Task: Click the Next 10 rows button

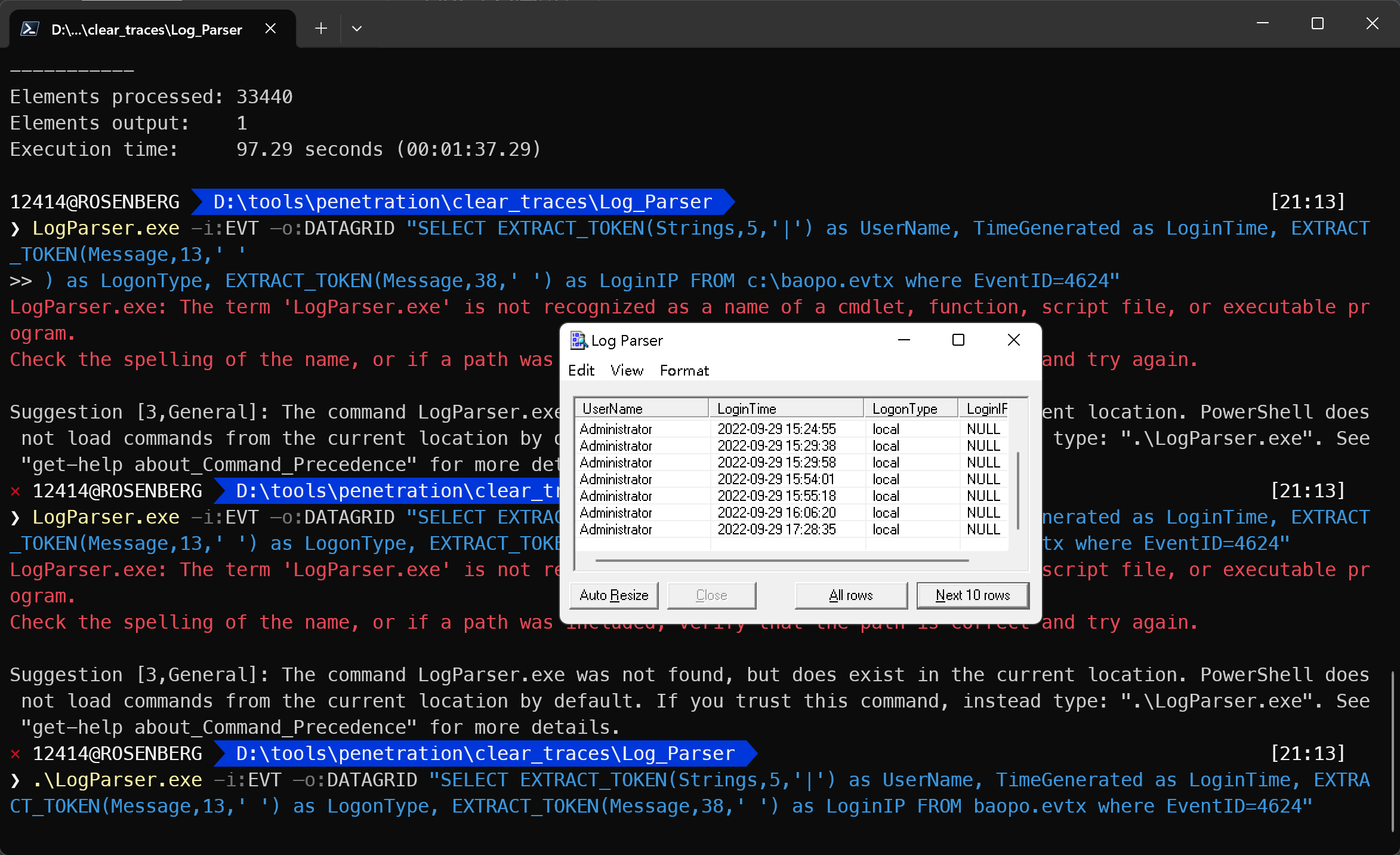Action: point(972,595)
